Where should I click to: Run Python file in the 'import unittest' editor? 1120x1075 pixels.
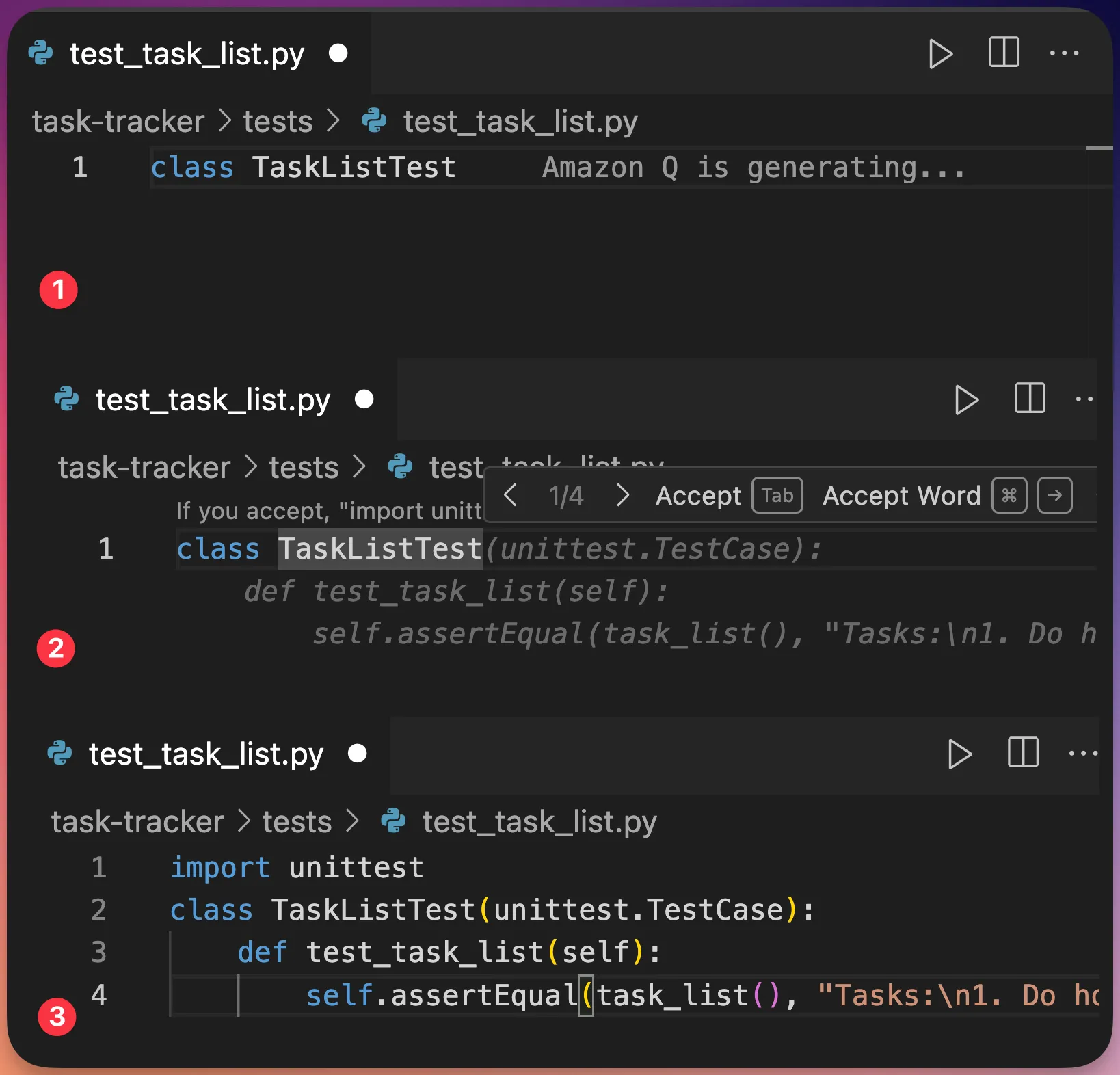point(959,754)
